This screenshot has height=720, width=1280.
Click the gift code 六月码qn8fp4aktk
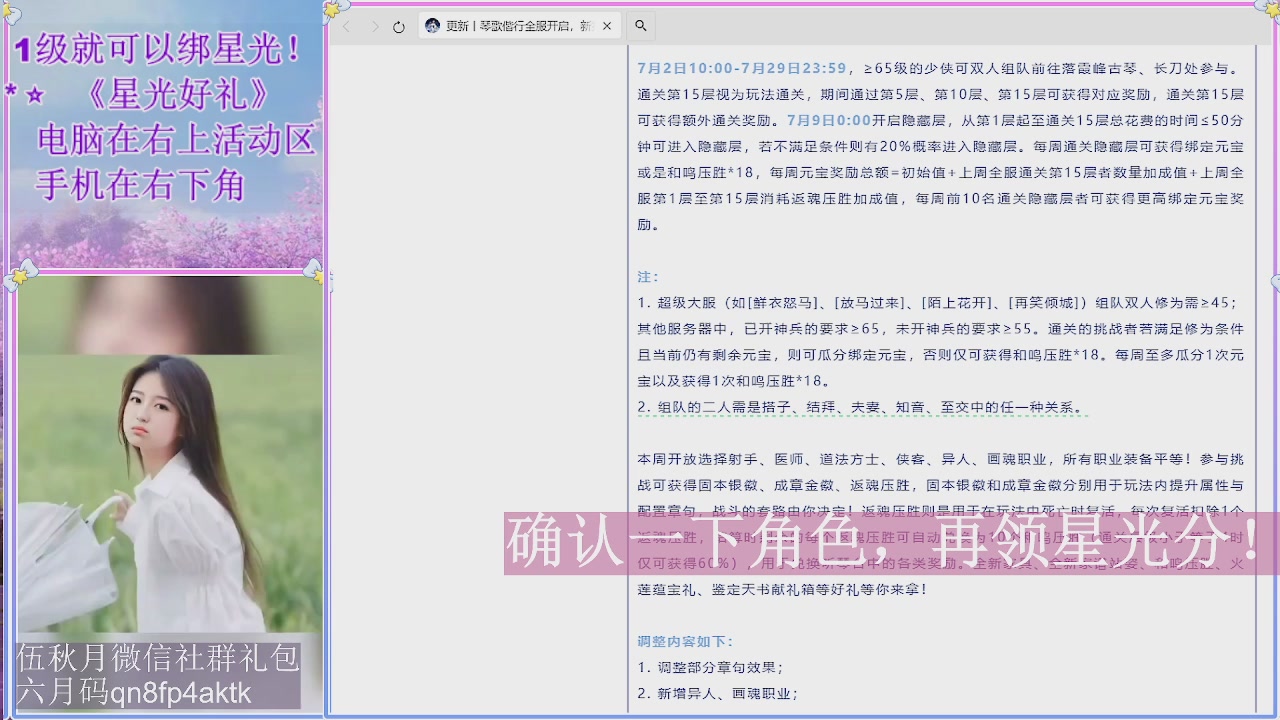(135, 692)
